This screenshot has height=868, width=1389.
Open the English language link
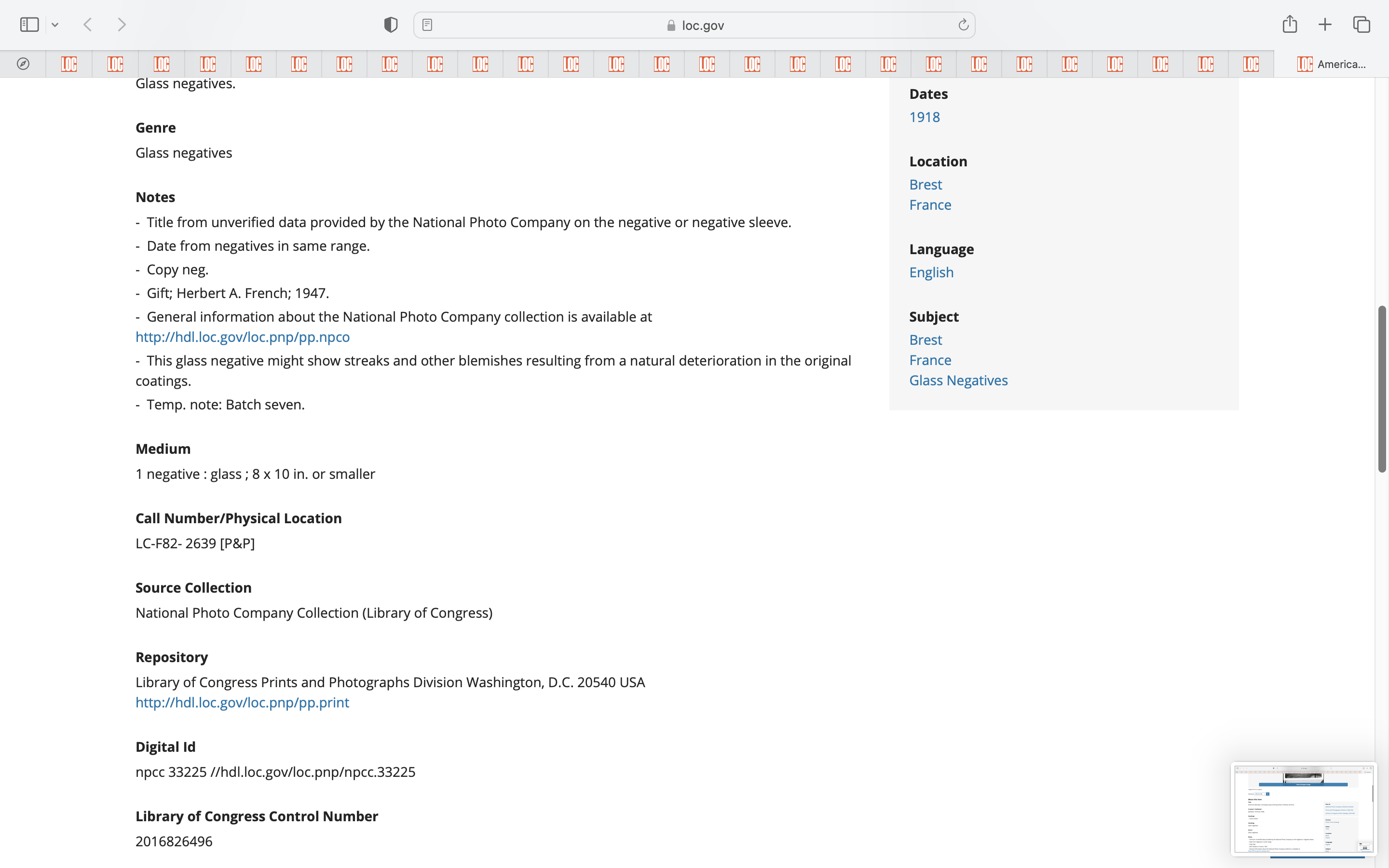click(x=931, y=272)
